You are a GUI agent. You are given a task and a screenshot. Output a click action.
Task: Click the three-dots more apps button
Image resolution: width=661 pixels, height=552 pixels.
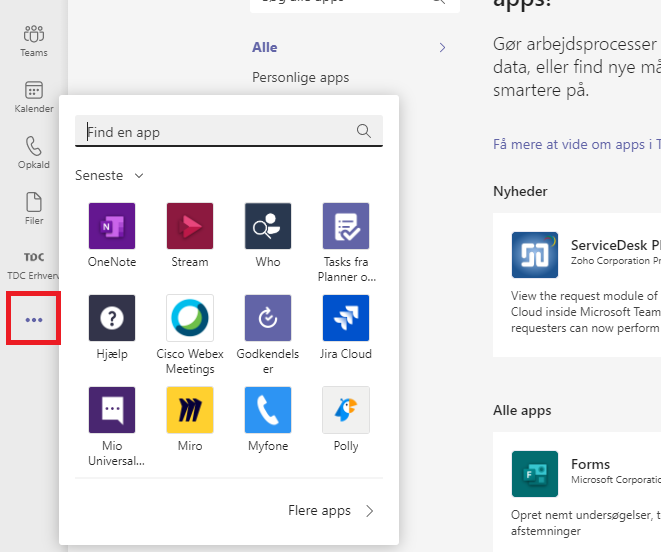34,319
